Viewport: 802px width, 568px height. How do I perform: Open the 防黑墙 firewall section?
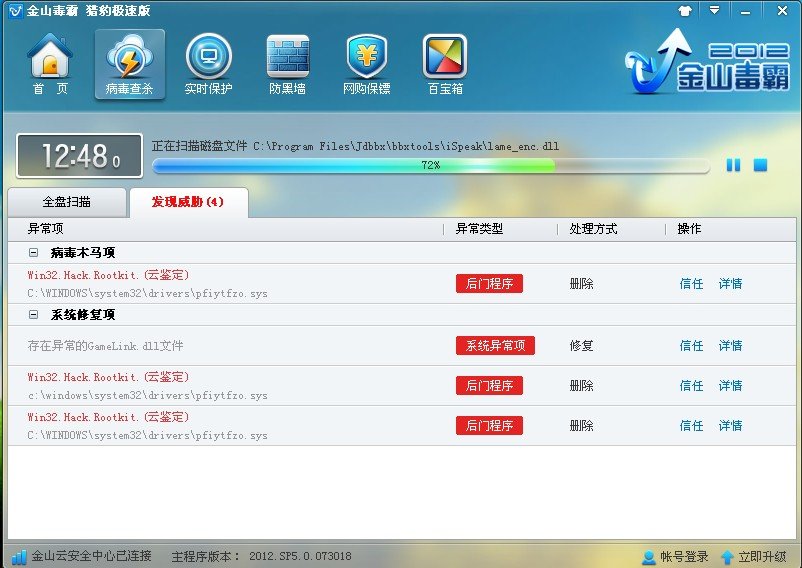pyautogui.click(x=287, y=64)
